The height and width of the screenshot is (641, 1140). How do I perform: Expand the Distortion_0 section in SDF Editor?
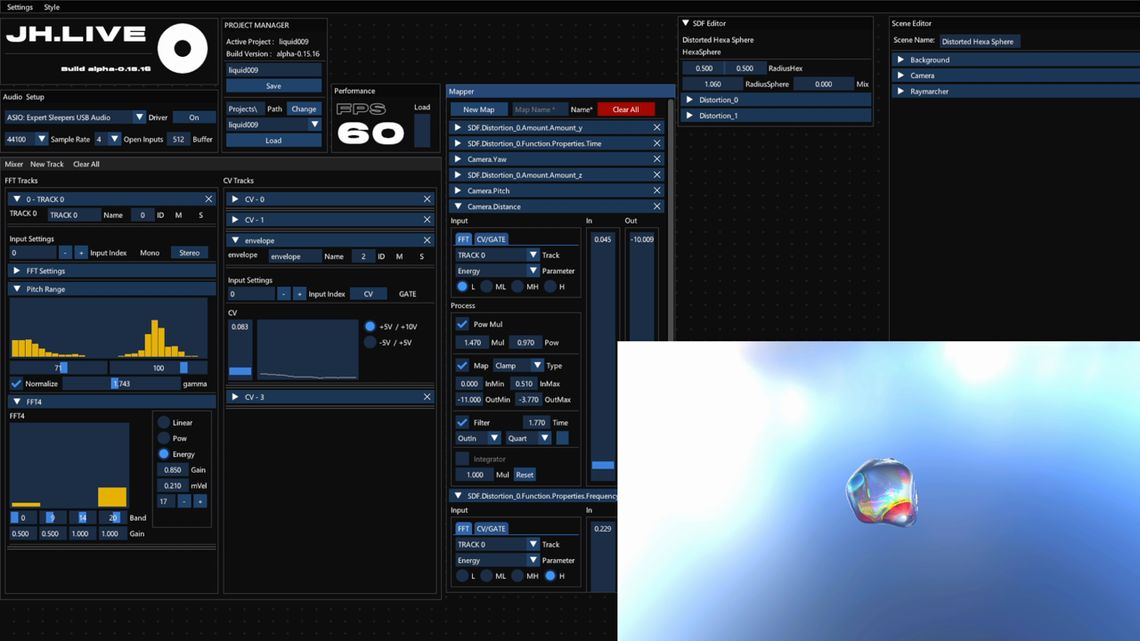click(690, 100)
